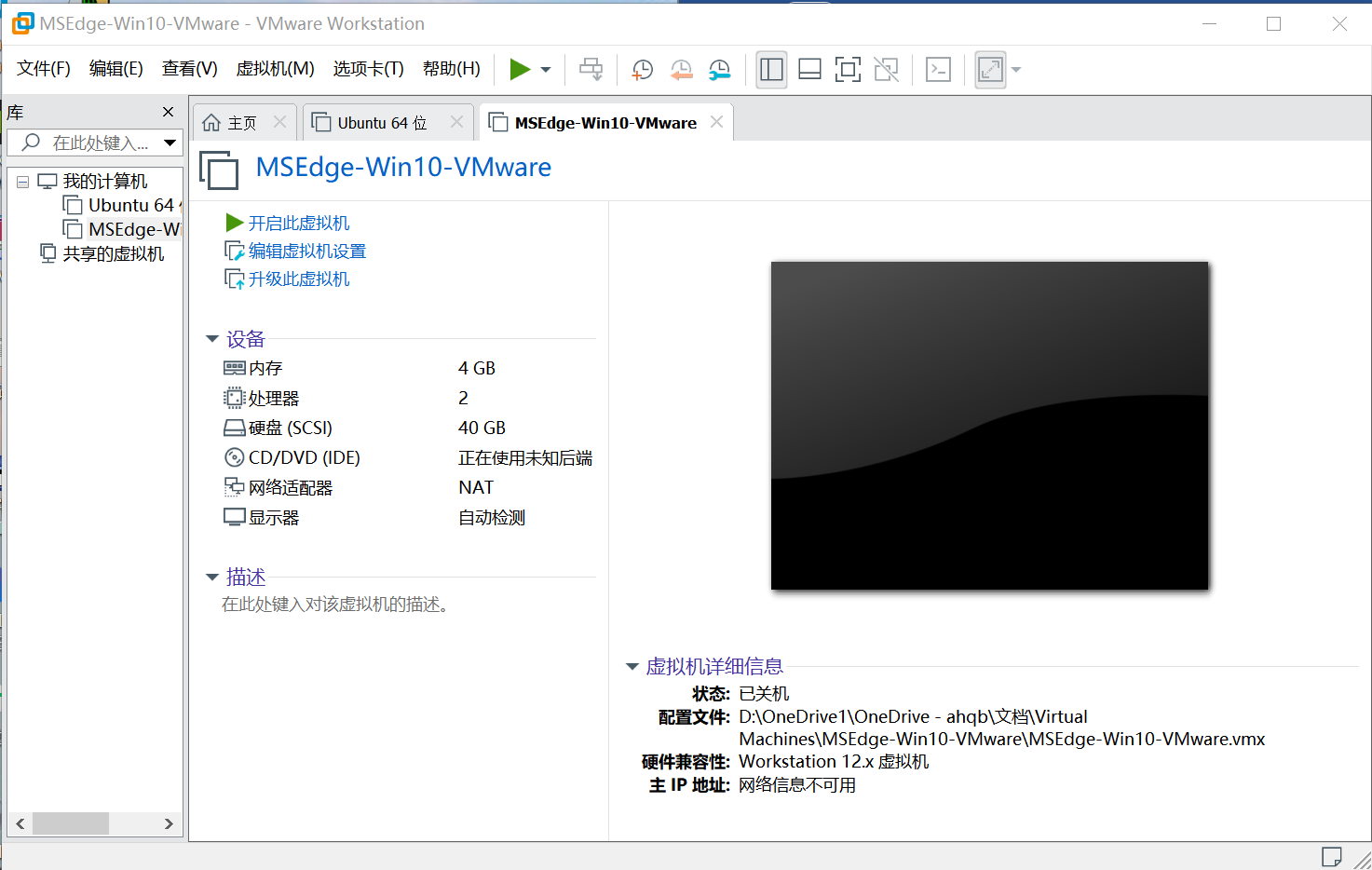This screenshot has height=870, width=1372.
Task: Click the memory chip icon beside 内存
Action: (235, 368)
